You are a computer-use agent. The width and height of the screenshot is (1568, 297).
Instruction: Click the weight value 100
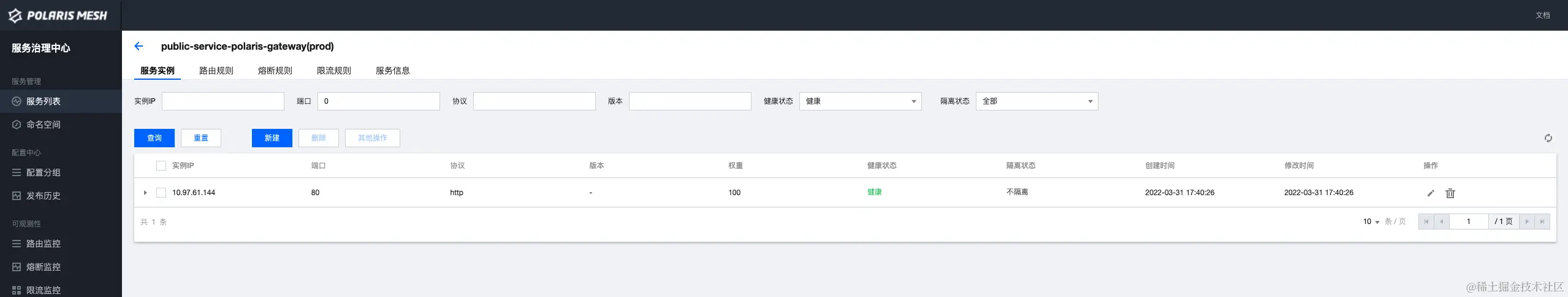pyautogui.click(x=734, y=193)
